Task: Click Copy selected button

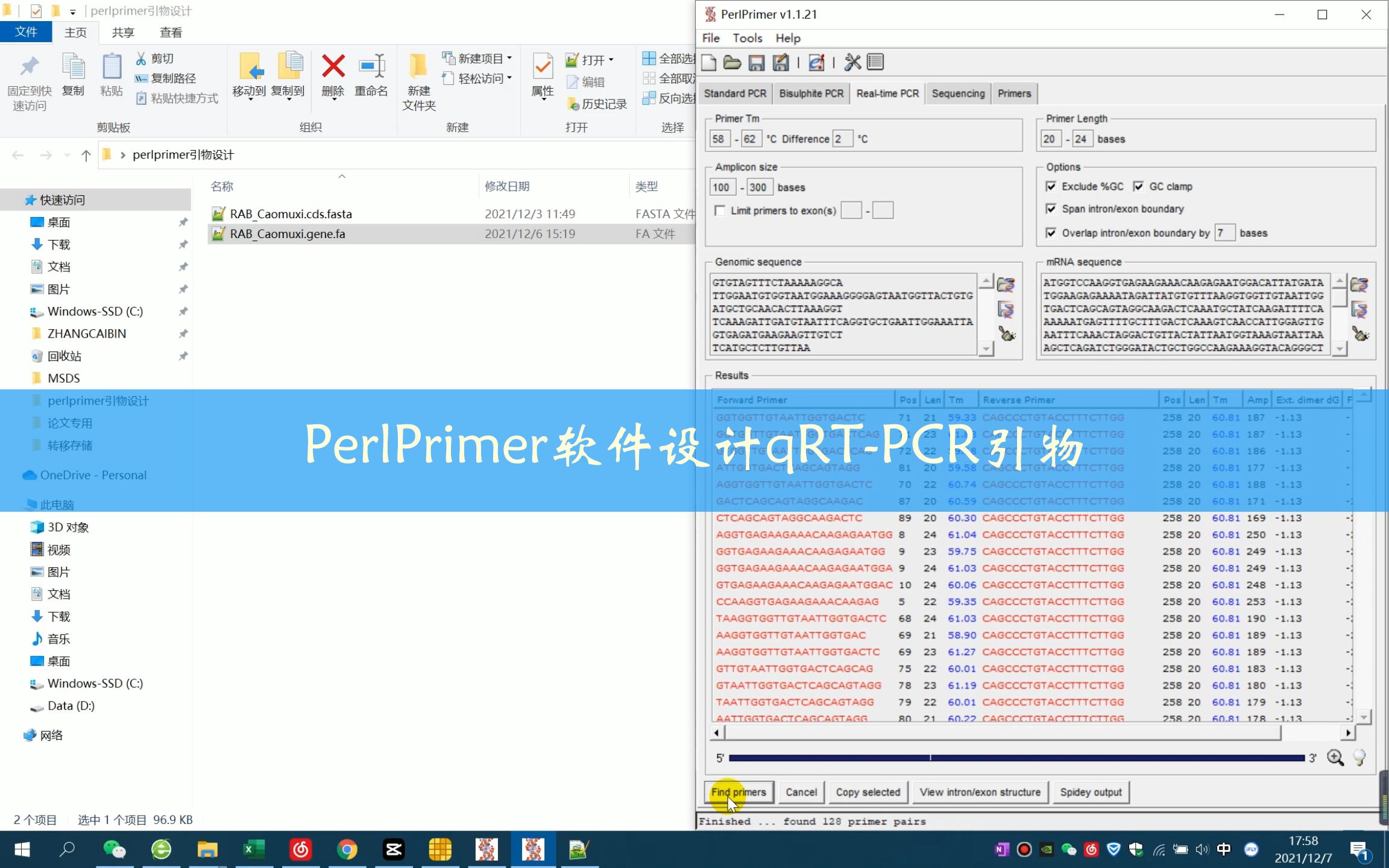Action: [x=868, y=792]
